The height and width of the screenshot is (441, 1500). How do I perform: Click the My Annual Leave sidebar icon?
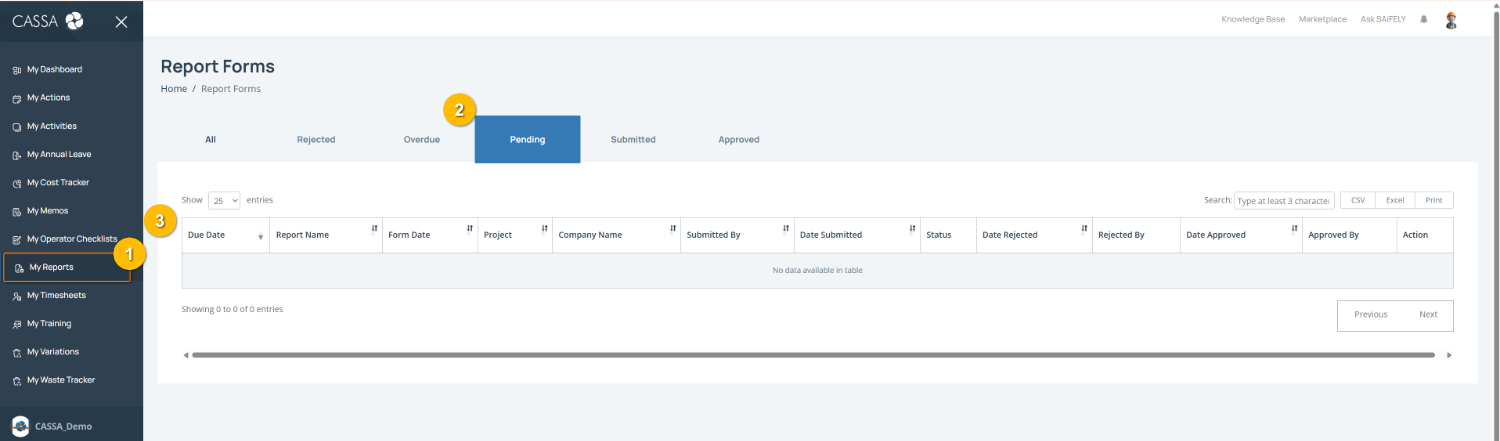(16, 155)
